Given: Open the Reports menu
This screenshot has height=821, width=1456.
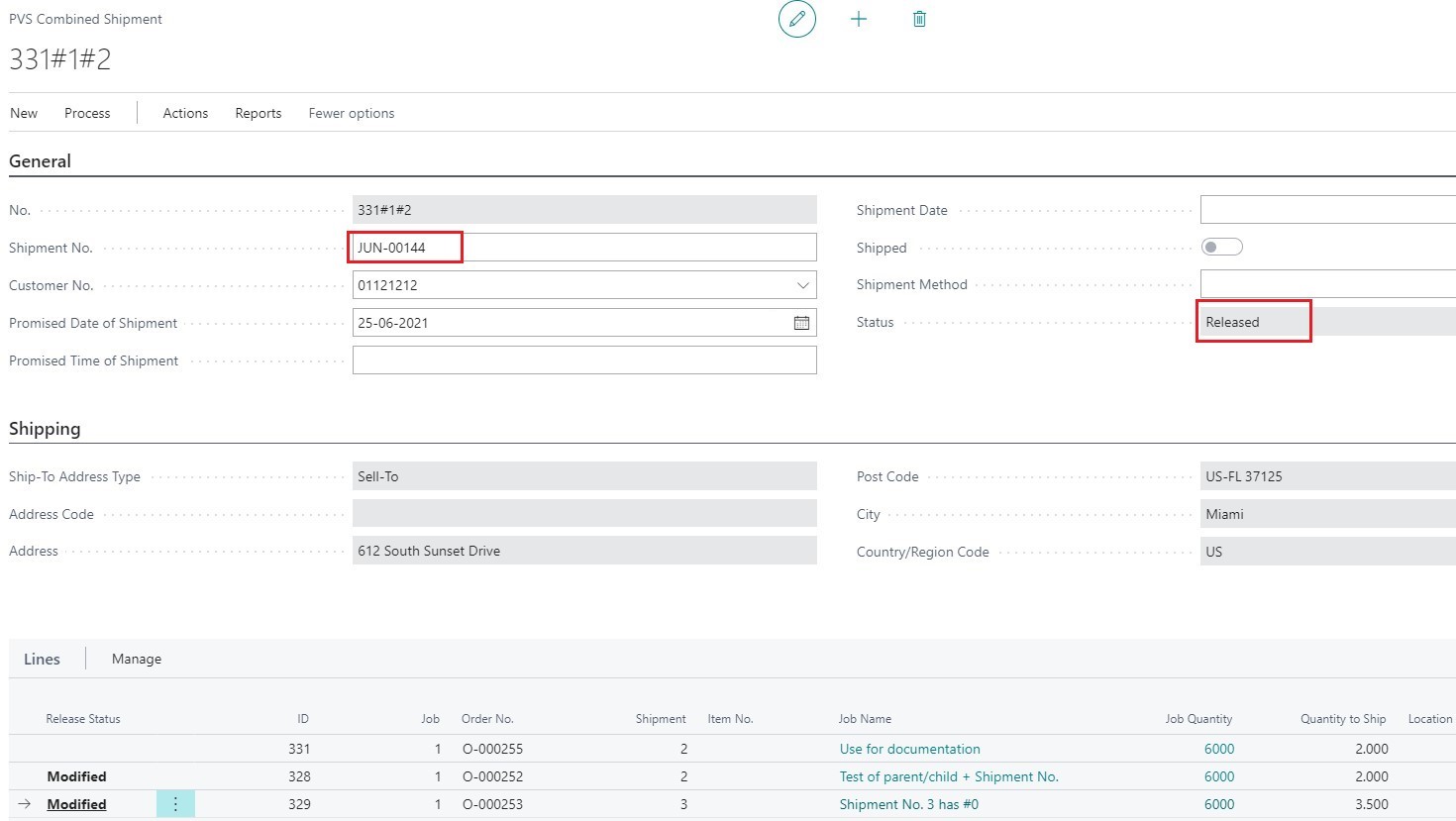Looking at the screenshot, I should [x=259, y=113].
